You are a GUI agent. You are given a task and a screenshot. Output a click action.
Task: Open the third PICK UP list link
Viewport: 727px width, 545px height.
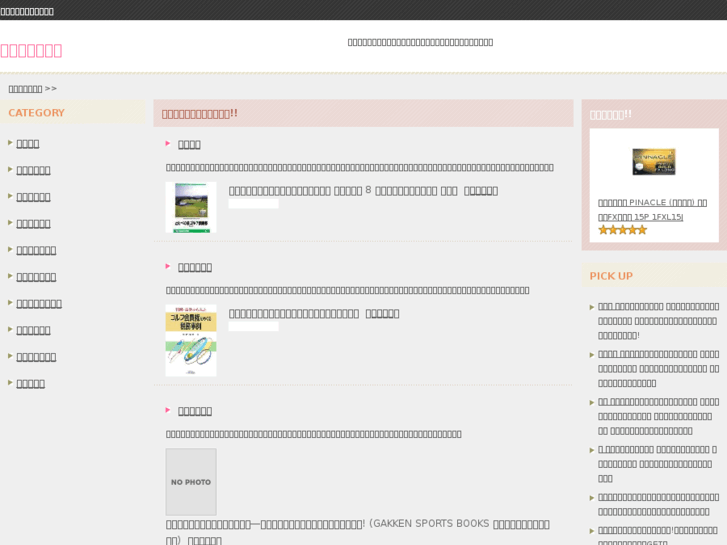pyautogui.click(x=658, y=417)
